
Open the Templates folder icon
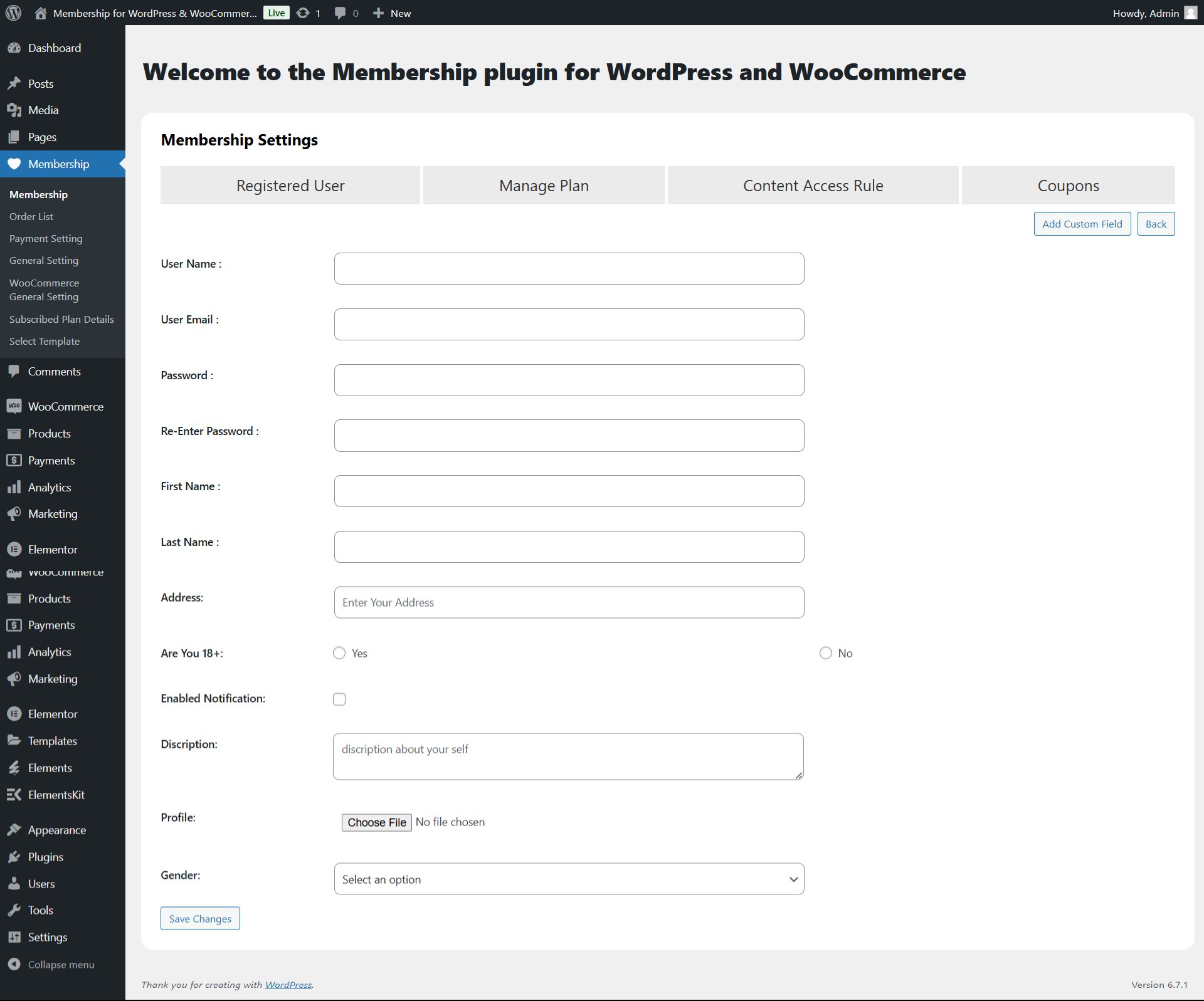coord(14,741)
